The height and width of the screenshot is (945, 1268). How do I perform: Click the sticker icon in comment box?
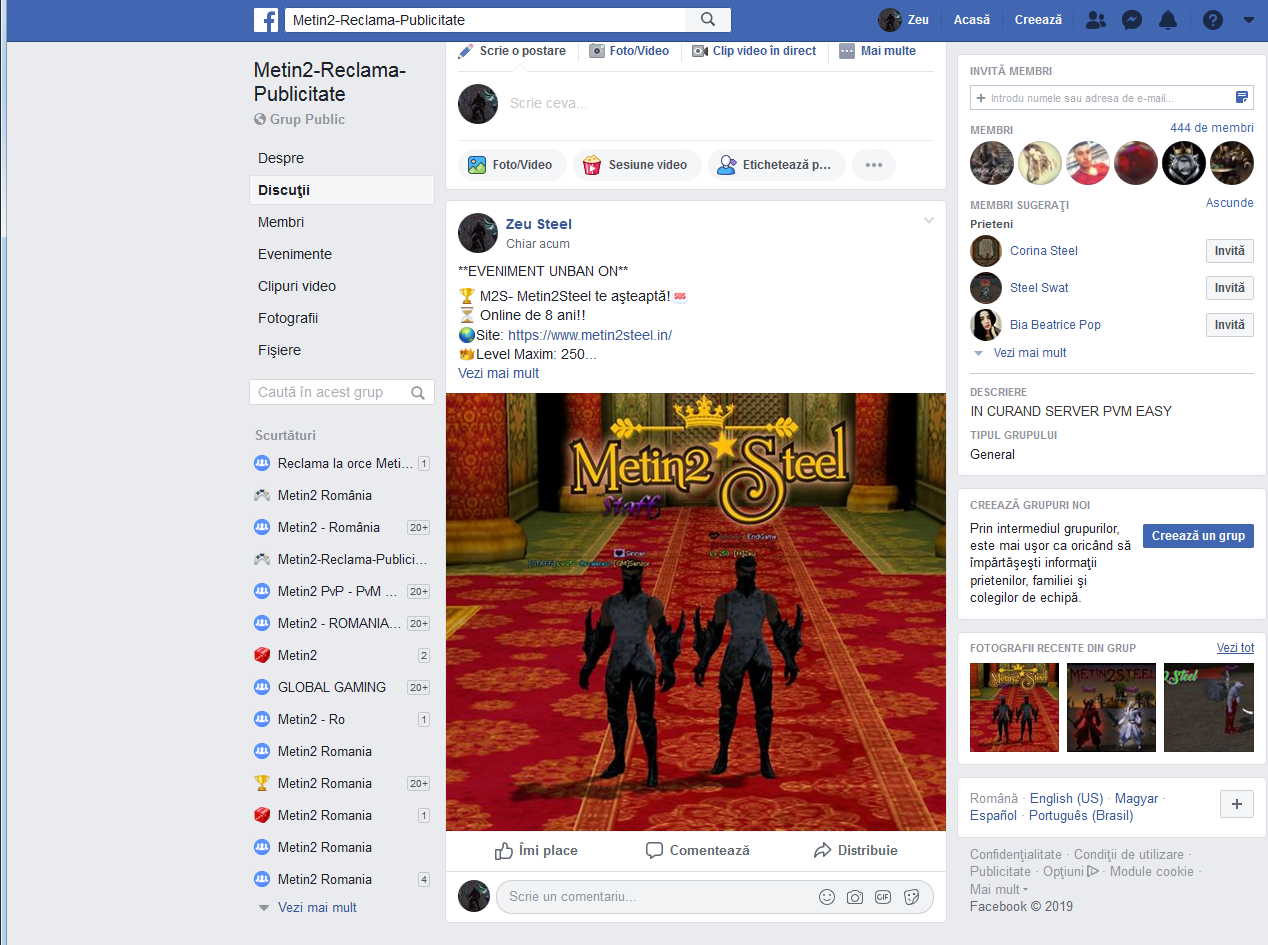point(911,897)
